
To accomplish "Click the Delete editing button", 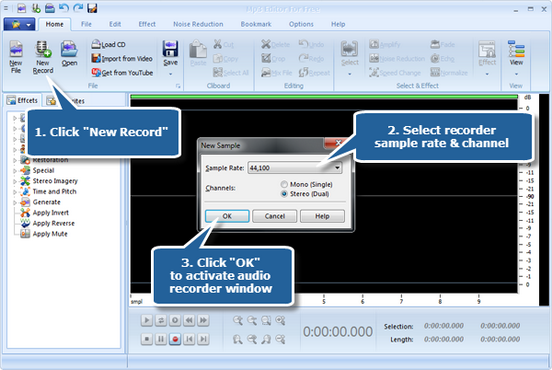I will click(276, 44).
